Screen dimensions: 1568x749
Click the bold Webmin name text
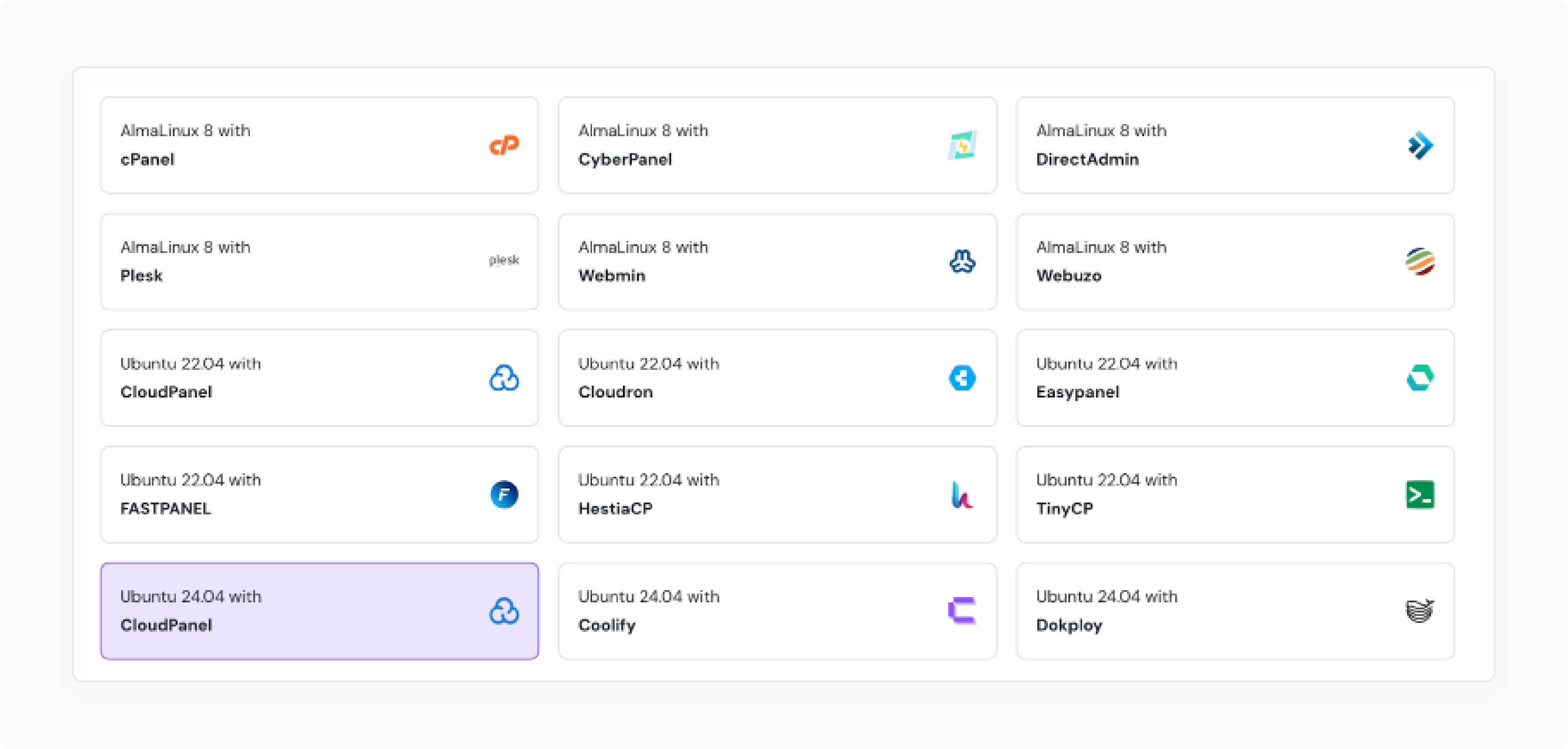tap(612, 276)
